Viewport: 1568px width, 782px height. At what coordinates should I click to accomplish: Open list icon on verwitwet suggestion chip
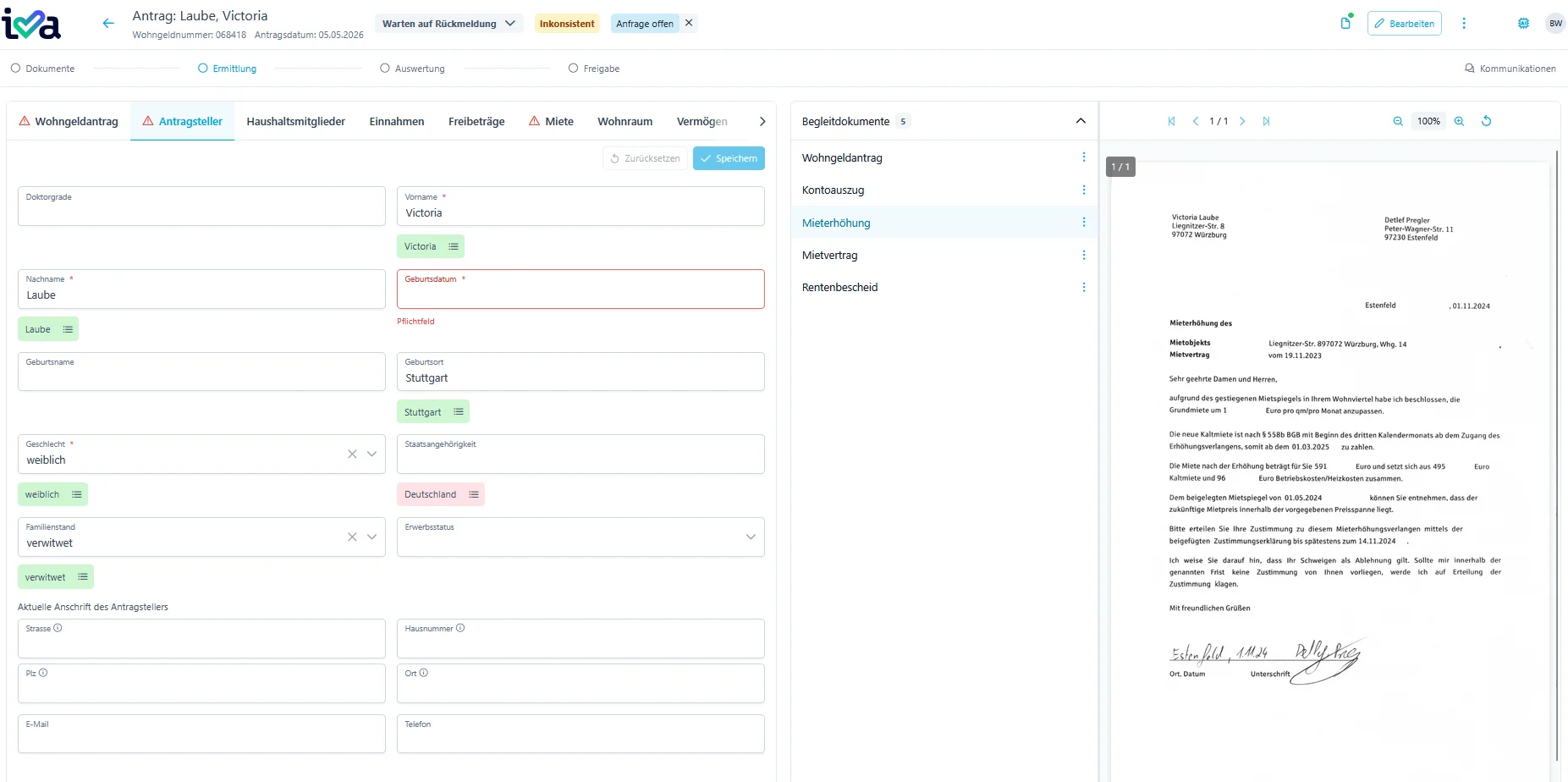[83, 577]
